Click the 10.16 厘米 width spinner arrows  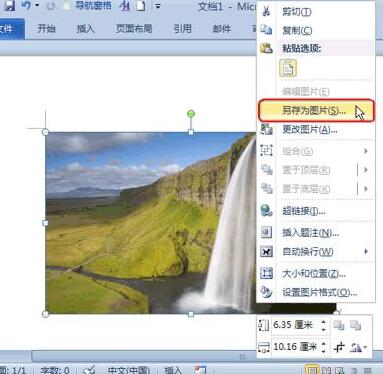pyautogui.click(x=323, y=347)
